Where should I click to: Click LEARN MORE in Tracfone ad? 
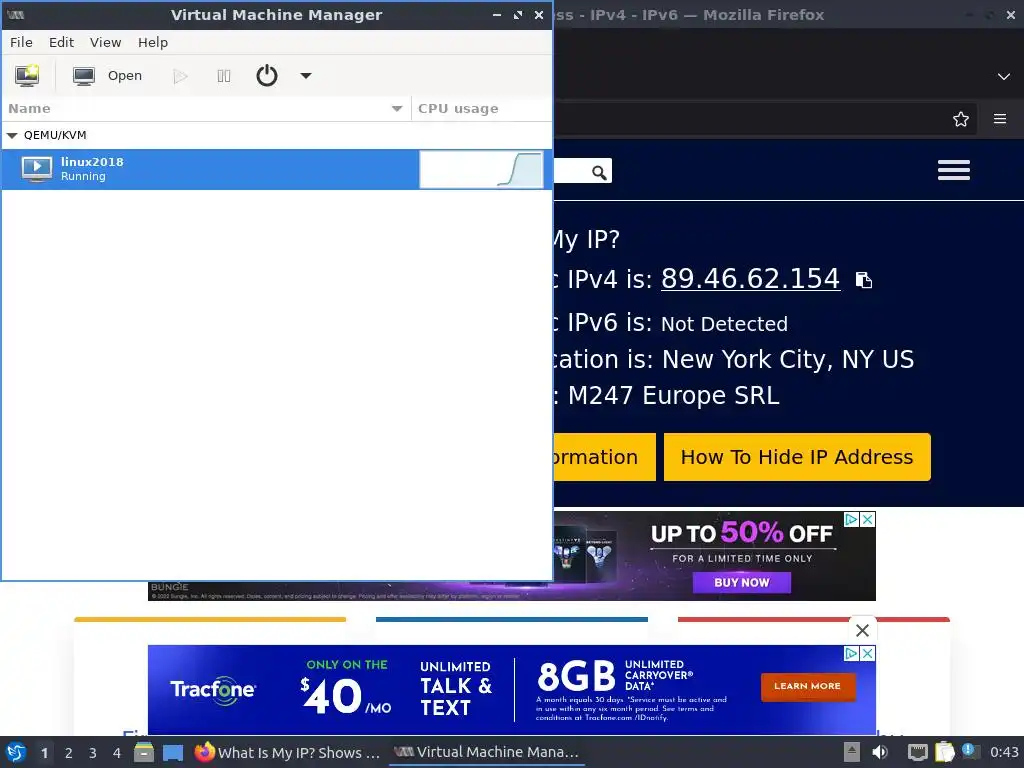807,686
